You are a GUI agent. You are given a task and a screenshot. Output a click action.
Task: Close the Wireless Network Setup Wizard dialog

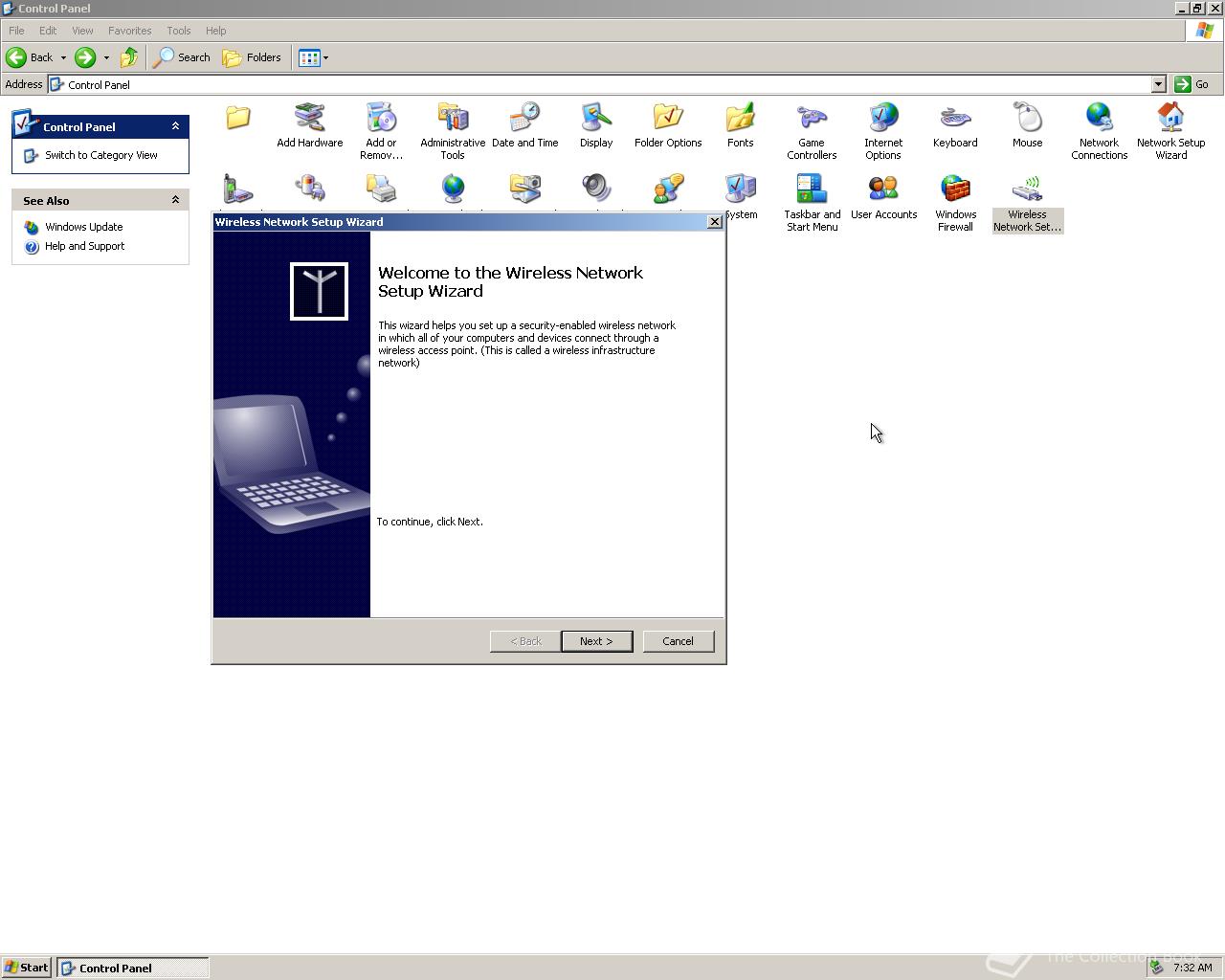(714, 222)
